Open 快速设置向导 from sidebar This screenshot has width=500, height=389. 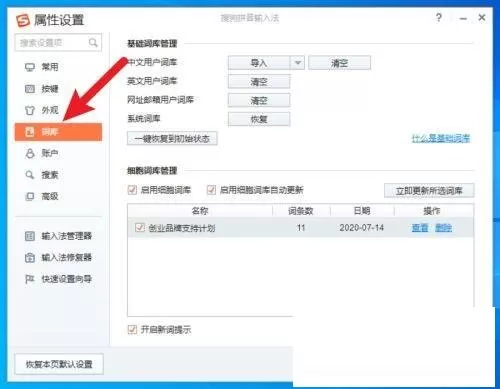[58, 279]
